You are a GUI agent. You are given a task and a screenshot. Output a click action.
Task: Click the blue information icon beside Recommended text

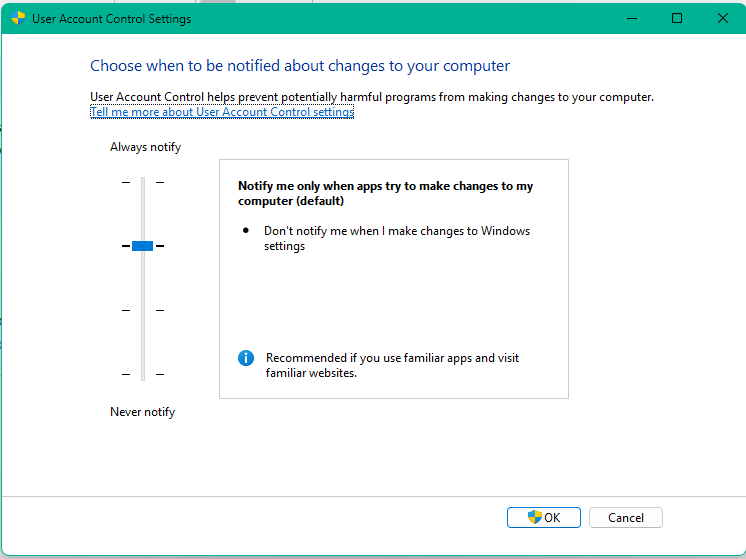pyautogui.click(x=246, y=358)
